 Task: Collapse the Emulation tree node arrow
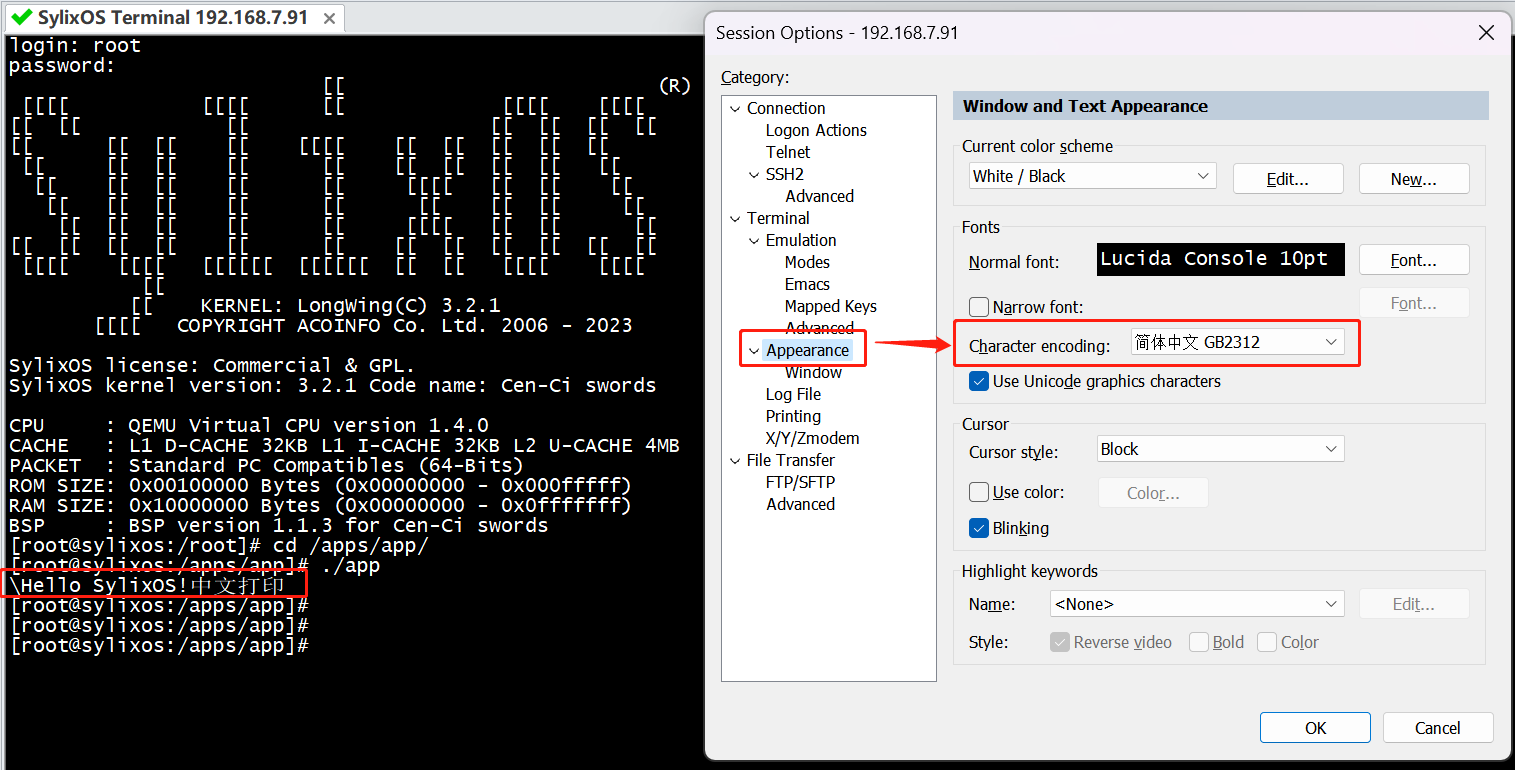tap(755, 240)
